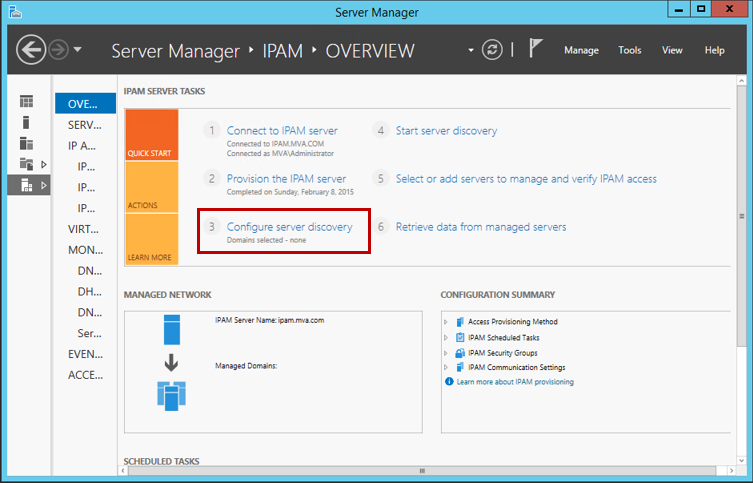This screenshot has width=753, height=483.
Task: Click the Refresh icon in the header
Action: coord(492,50)
